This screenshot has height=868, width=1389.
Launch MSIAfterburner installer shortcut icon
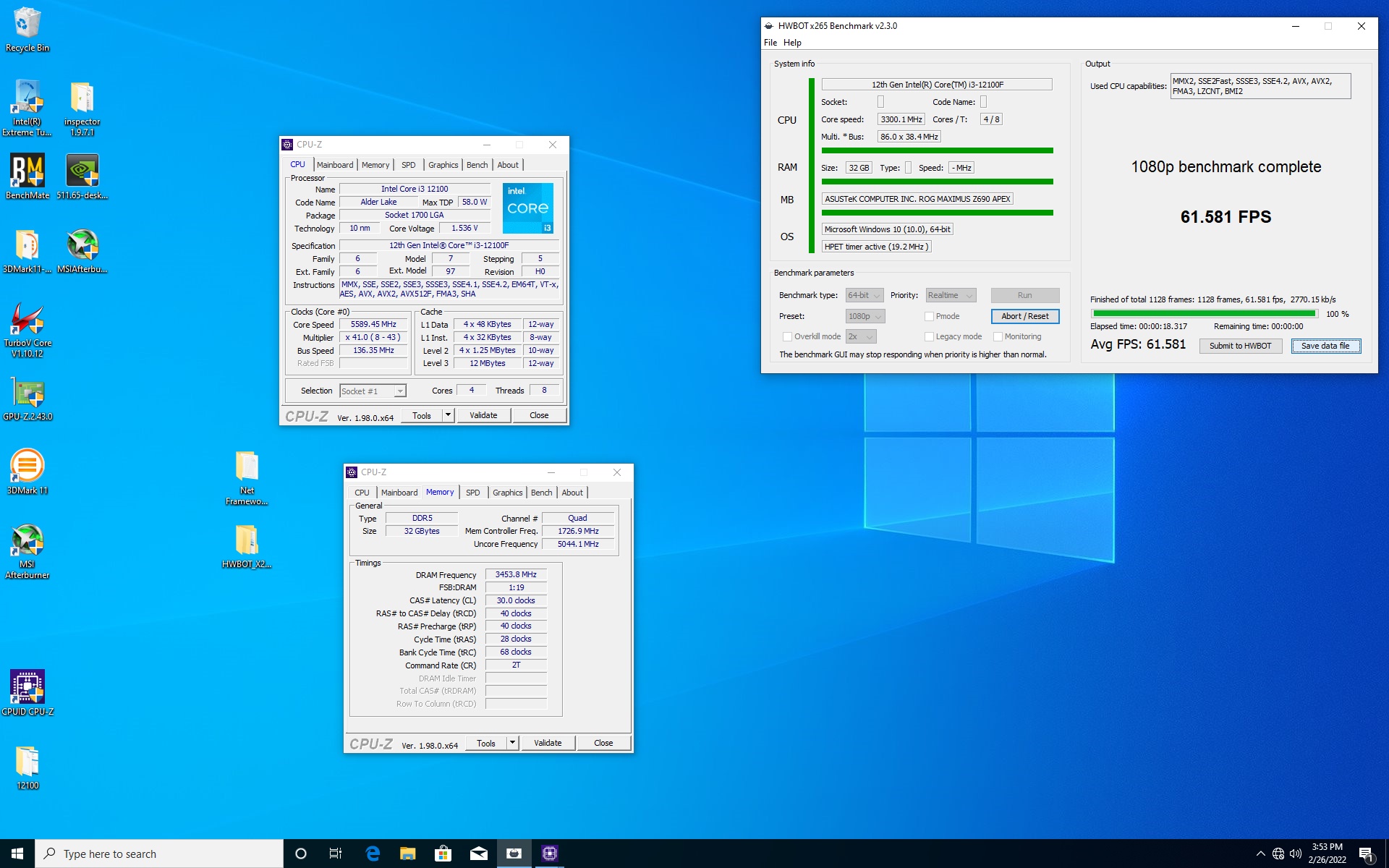click(x=82, y=251)
